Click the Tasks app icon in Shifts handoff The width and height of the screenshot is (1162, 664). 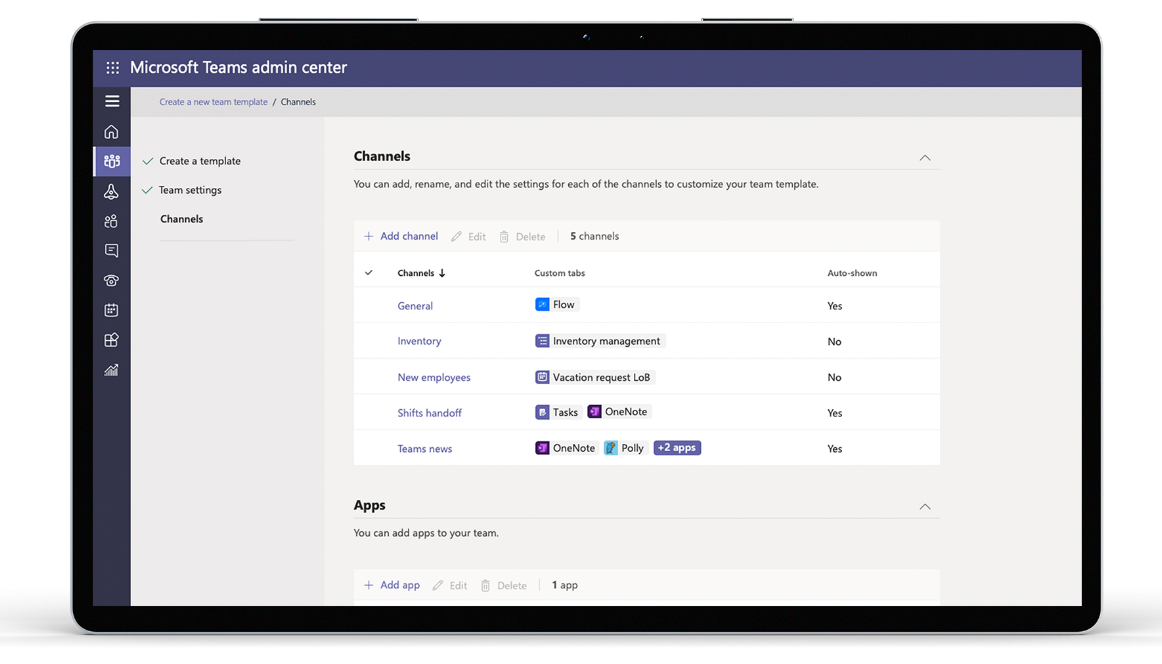(542, 412)
